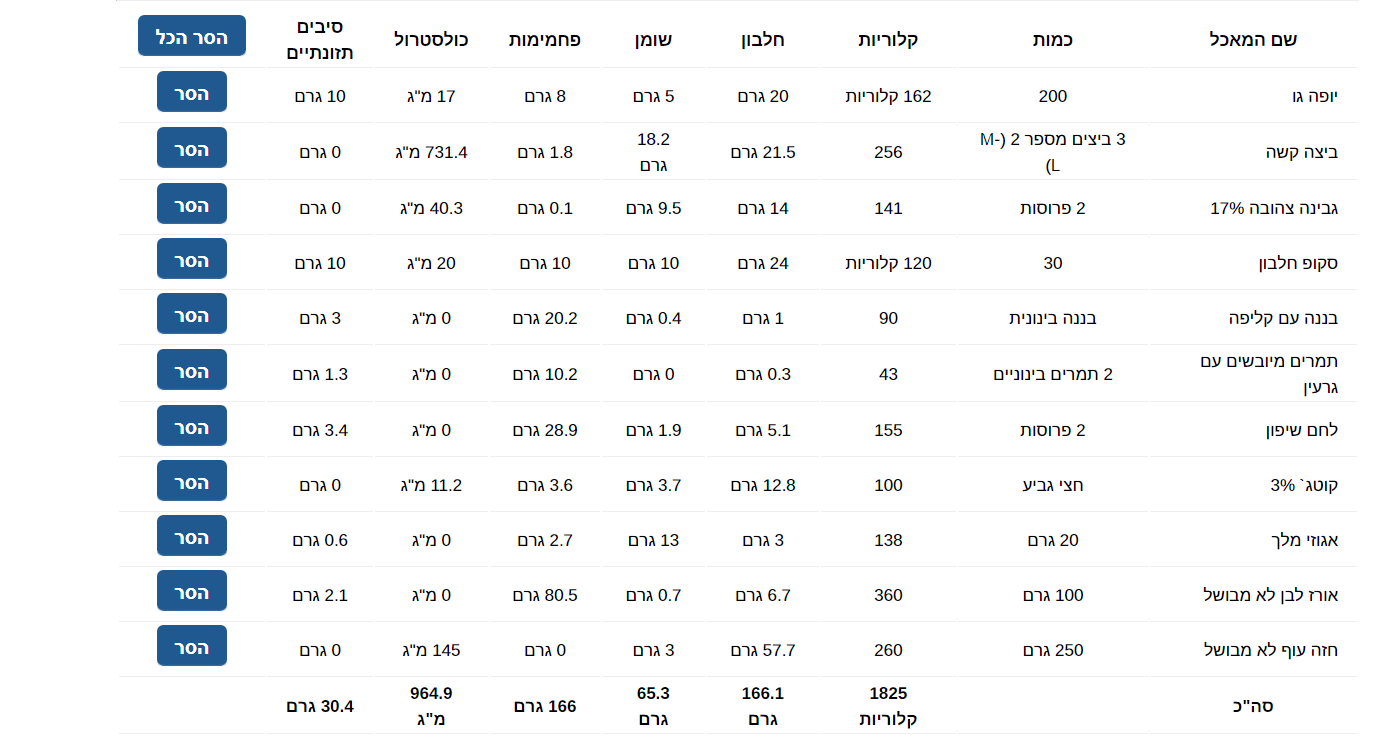Remove the לחם שיפון row
This screenshot has width=1373, height=747.
pos(192,426)
